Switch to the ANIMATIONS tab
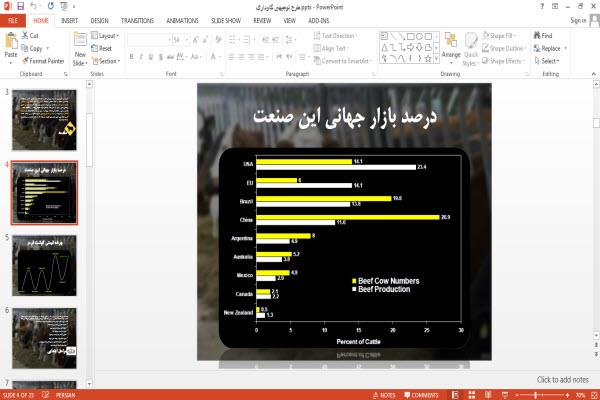Viewport: 600px width, 400px height. pos(183,21)
